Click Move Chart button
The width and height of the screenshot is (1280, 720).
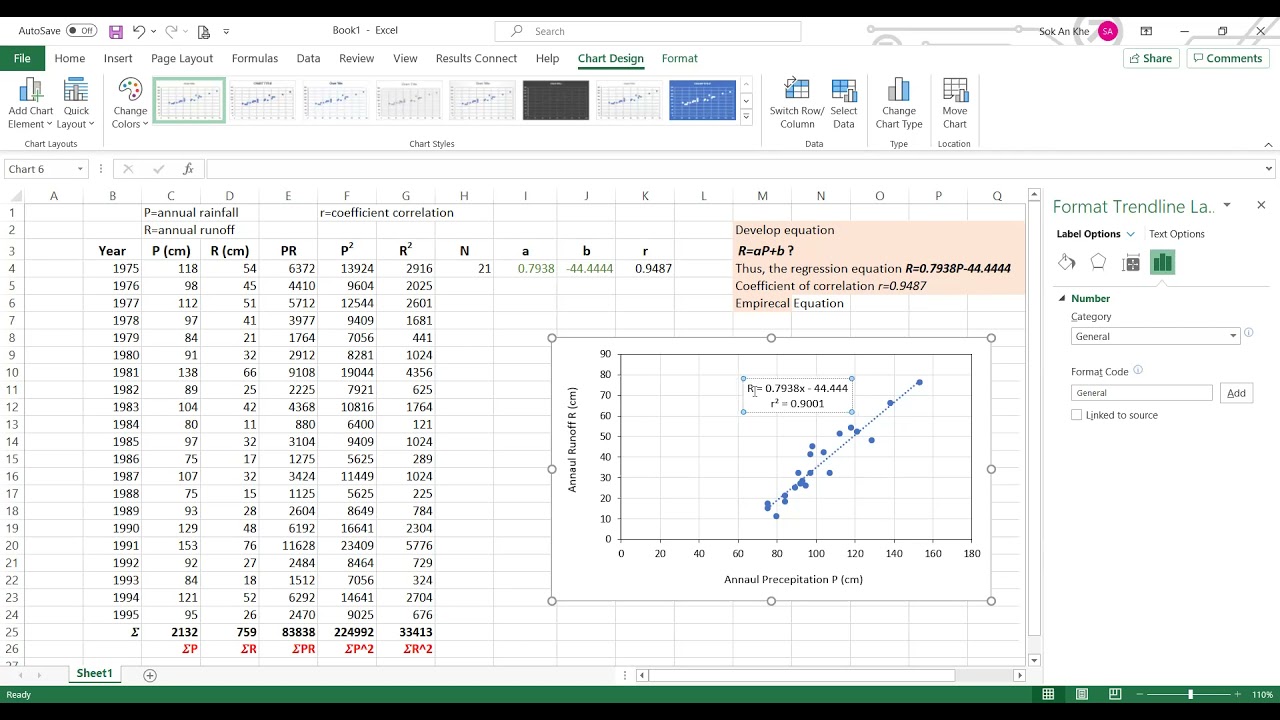click(955, 104)
